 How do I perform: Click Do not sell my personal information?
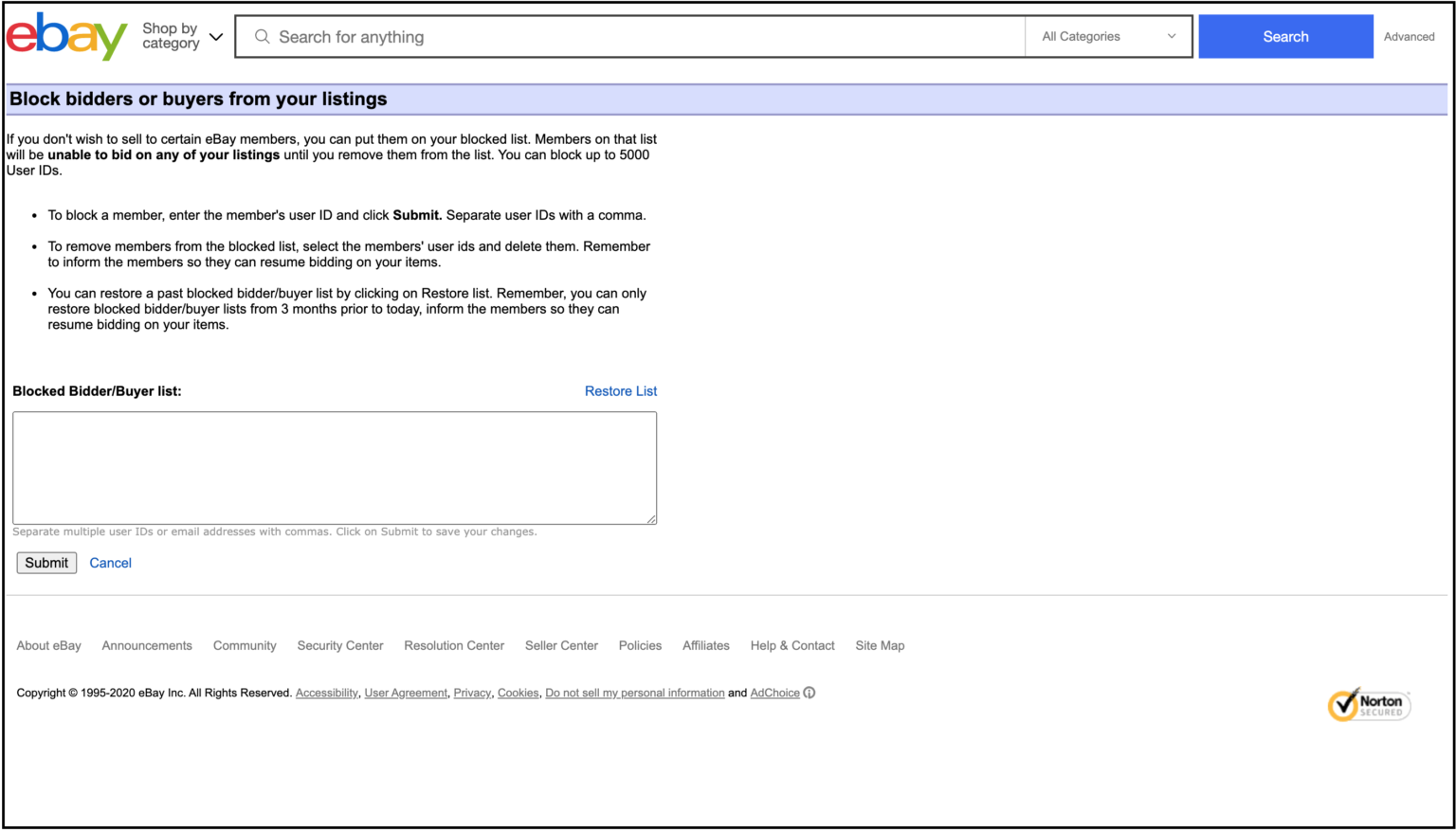click(x=635, y=693)
